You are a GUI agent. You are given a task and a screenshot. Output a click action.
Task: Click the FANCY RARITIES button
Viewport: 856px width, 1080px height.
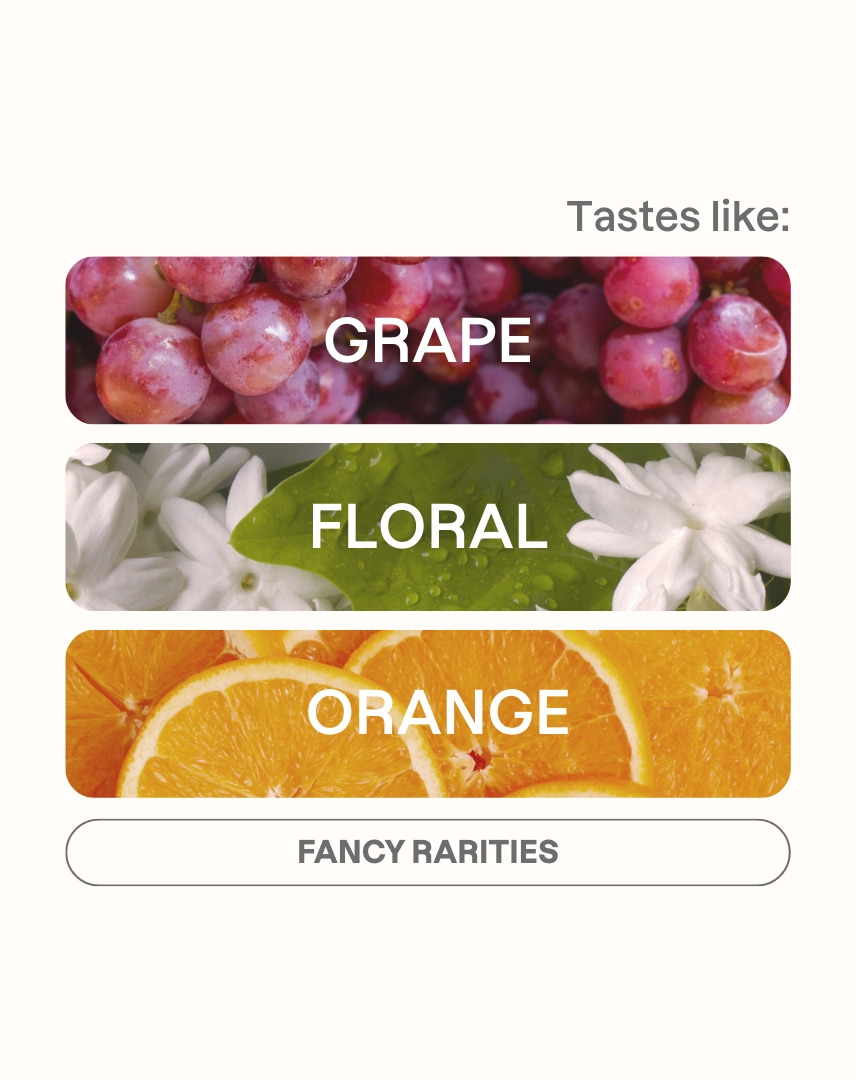(x=427, y=852)
